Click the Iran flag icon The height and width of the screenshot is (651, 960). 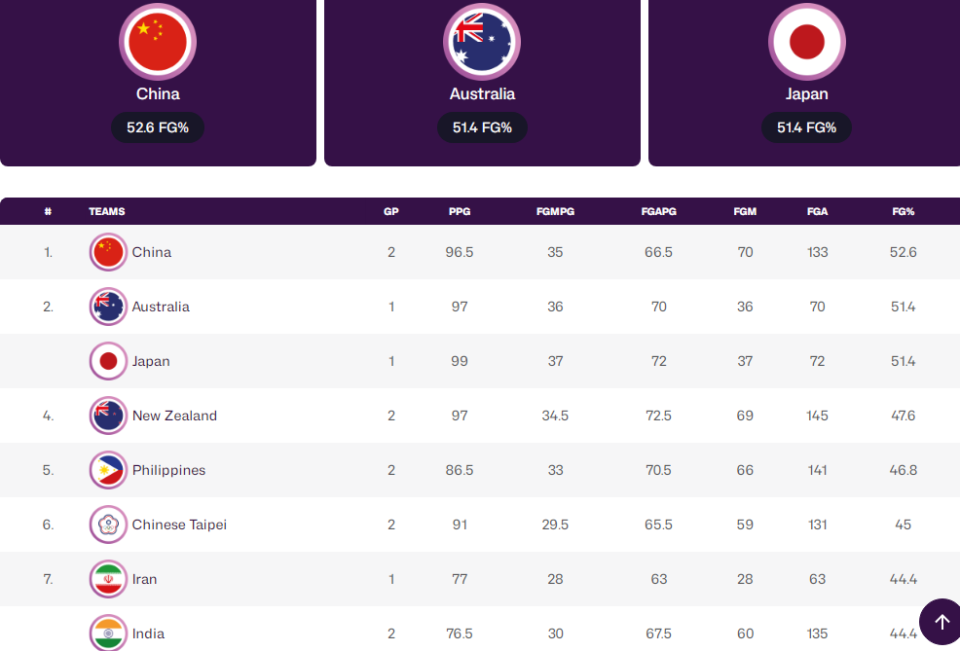click(108, 579)
